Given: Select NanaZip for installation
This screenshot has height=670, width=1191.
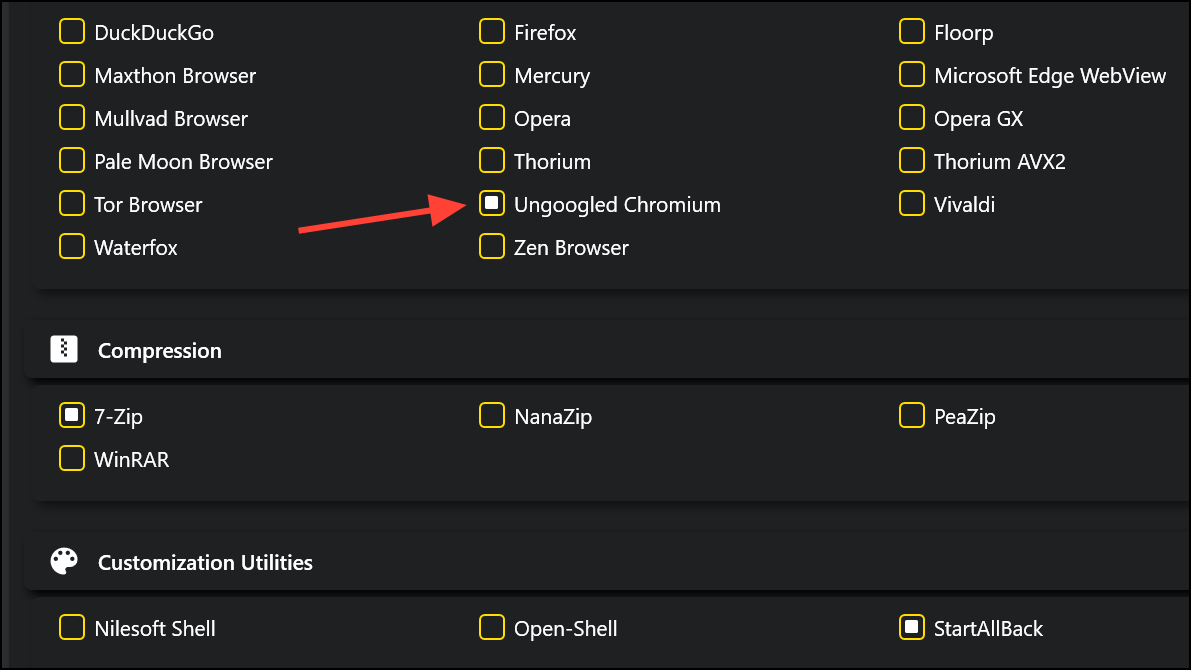Looking at the screenshot, I should tap(491, 416).
